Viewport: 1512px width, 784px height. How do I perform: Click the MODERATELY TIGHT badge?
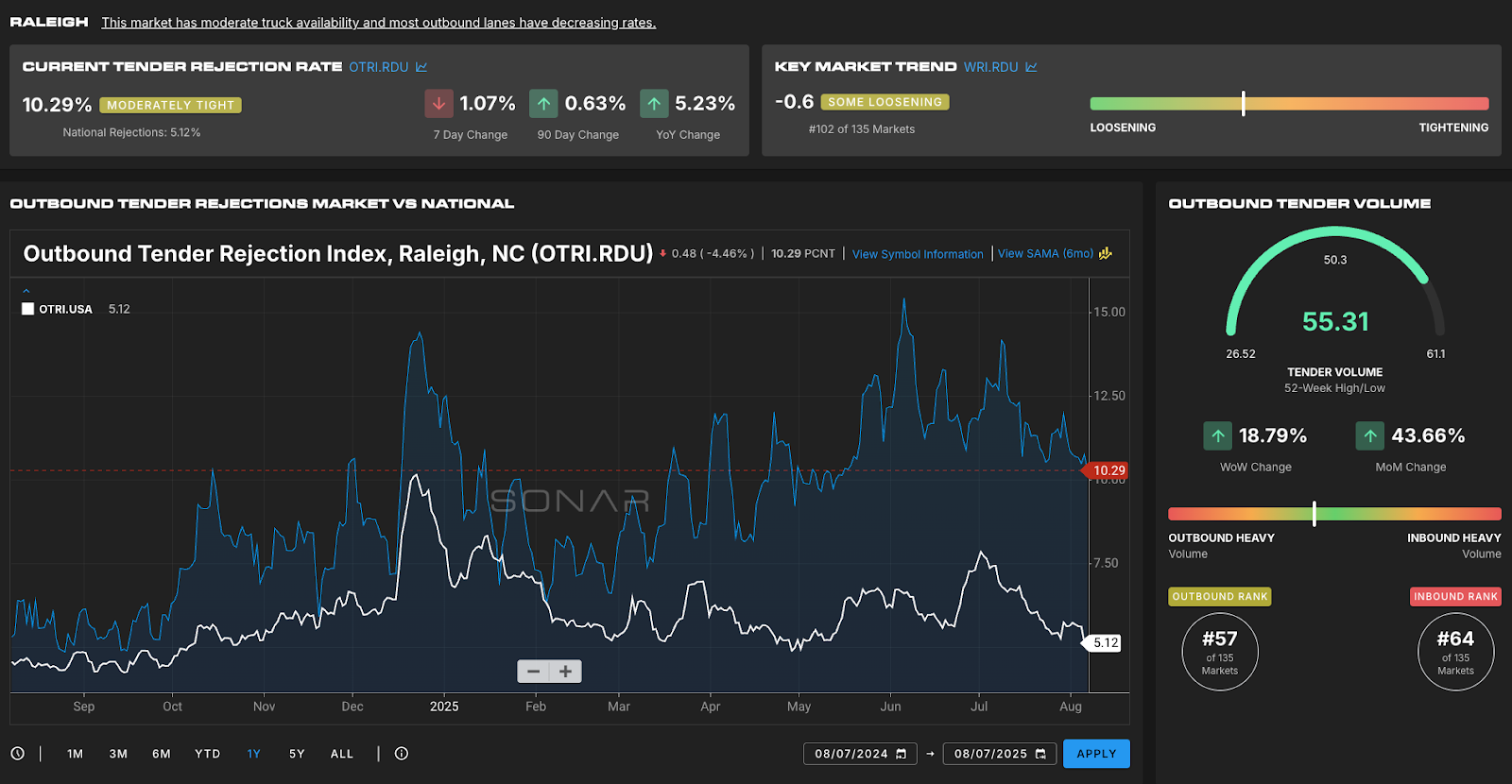coord(171,105)
